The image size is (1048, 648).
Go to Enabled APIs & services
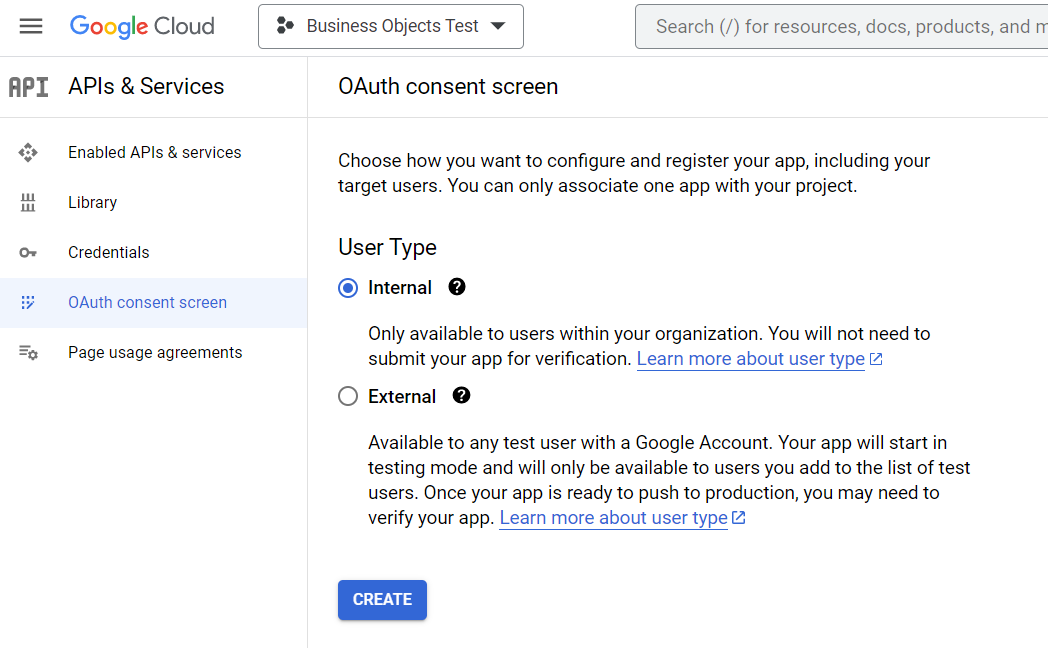(154, 153)
